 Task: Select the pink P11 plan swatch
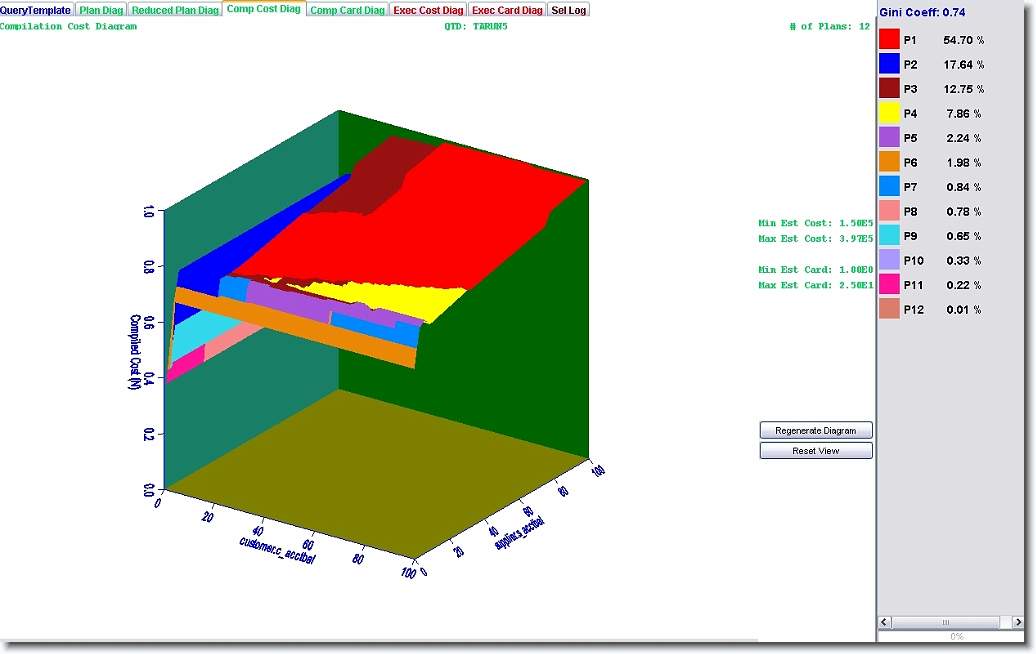[890, 285]
